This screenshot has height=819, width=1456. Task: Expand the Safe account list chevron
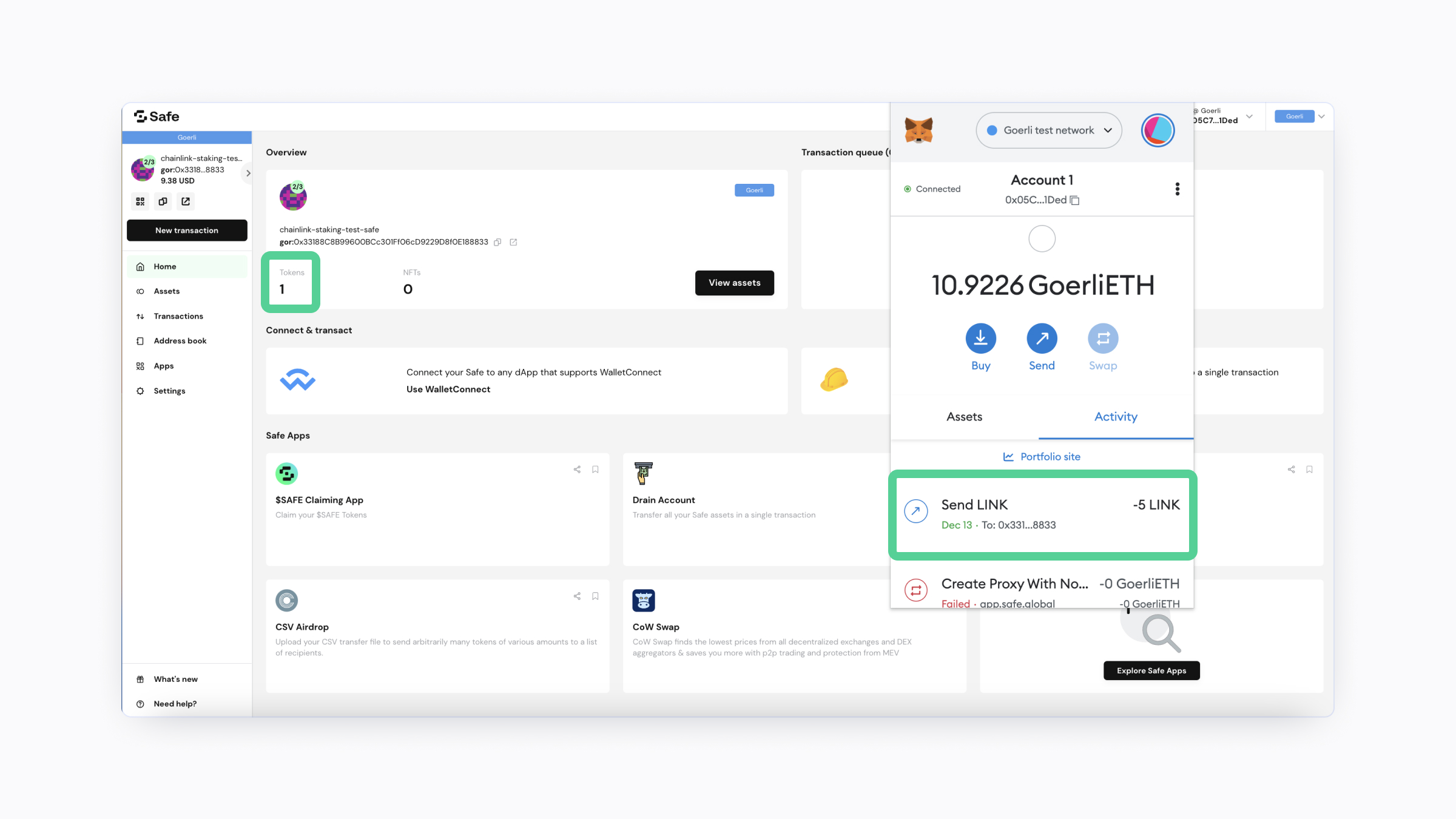pyautogui.click(x=248, y=174)
